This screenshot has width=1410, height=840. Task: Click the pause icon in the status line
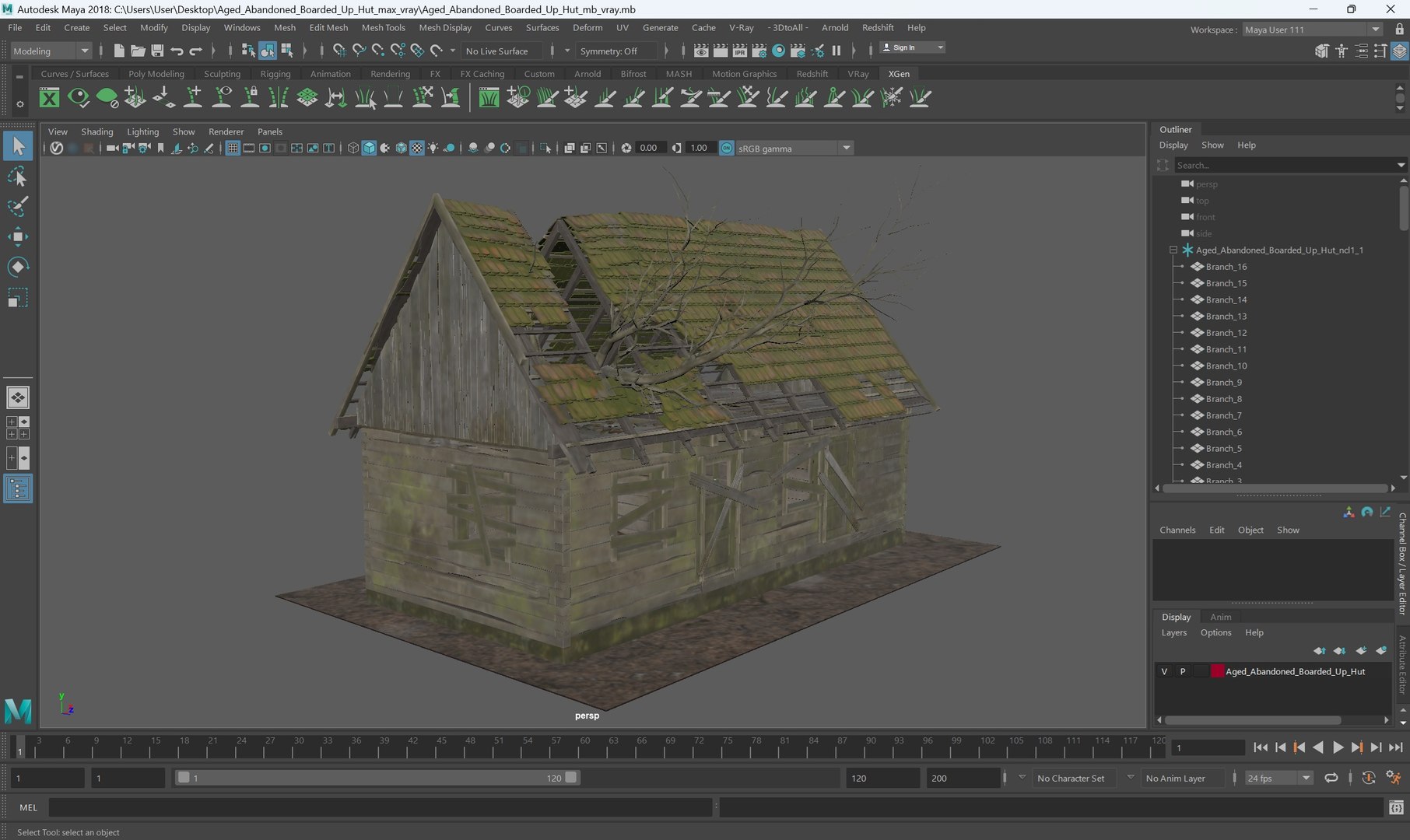837,51
